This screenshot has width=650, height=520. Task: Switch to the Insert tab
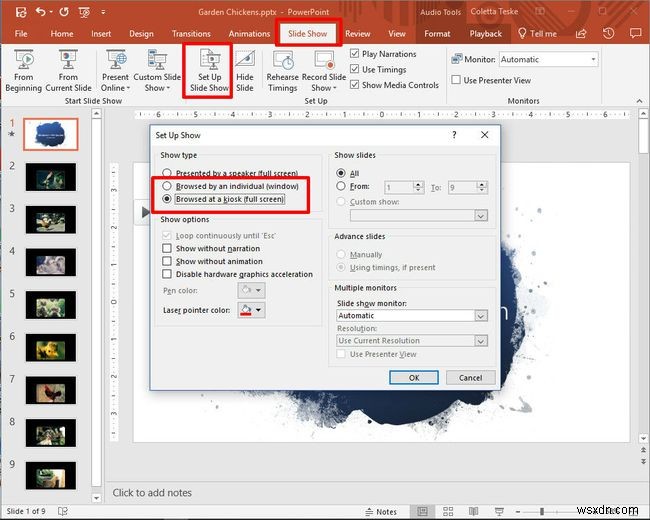click(101, 34)
